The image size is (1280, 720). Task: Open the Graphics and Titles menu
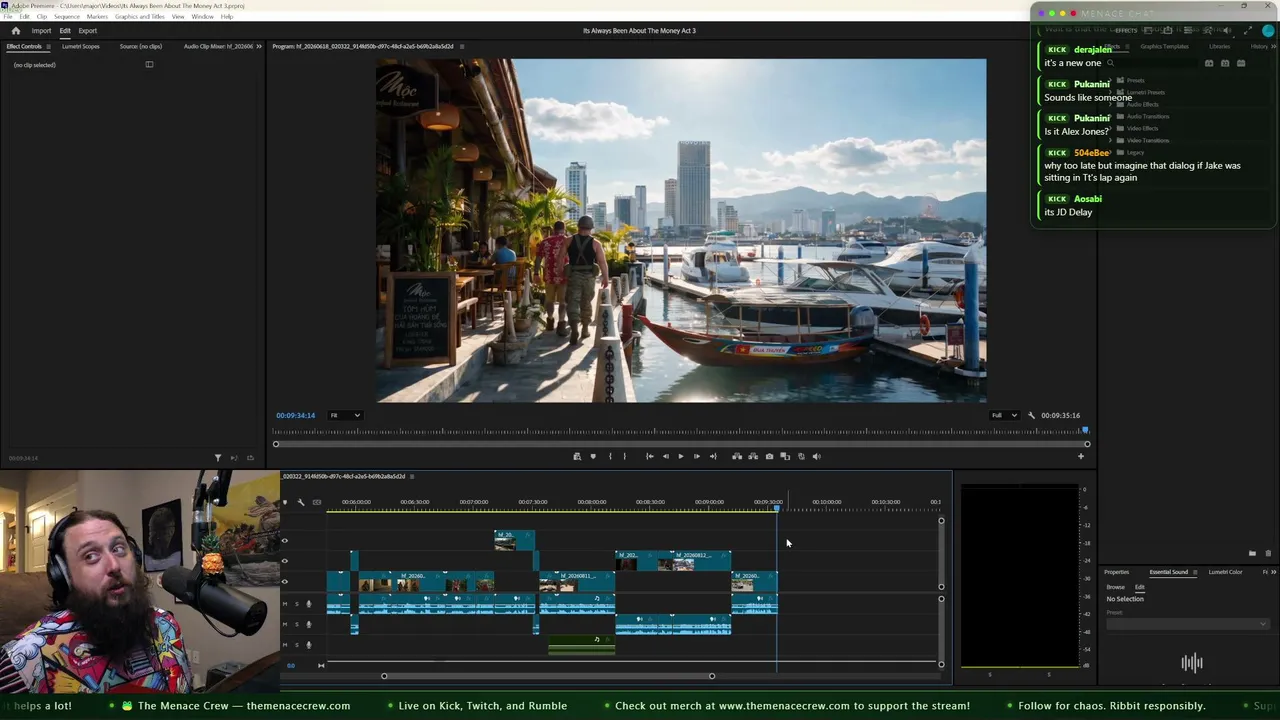pos(140,17)
